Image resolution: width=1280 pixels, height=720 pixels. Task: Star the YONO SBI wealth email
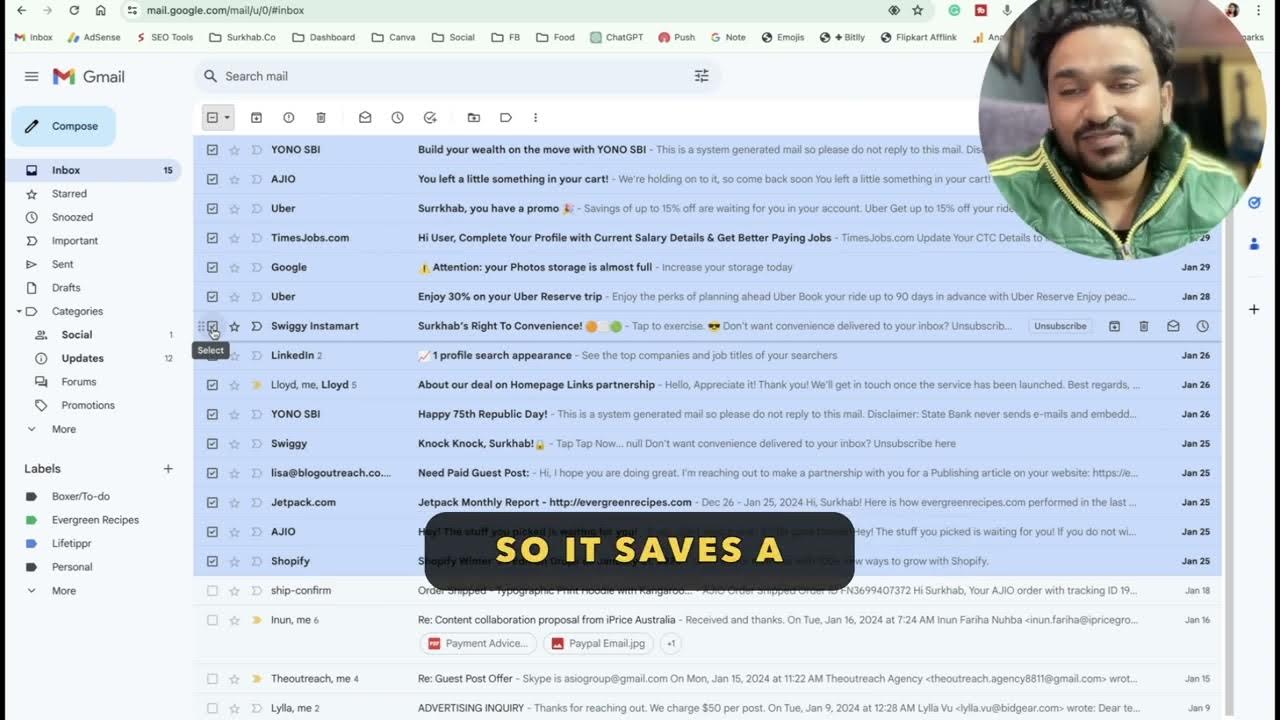pos(234,150)
